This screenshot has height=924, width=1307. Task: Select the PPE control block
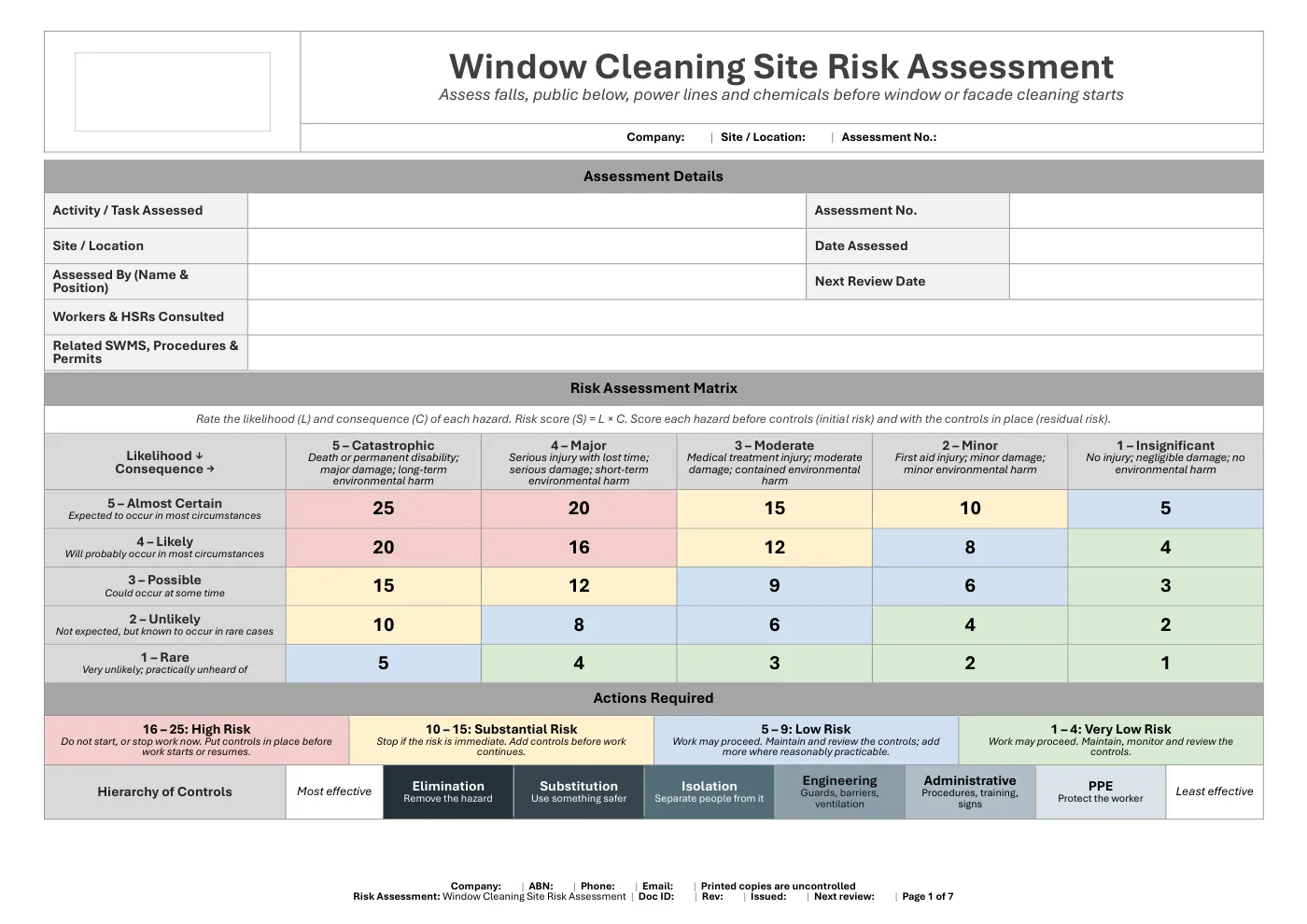point(1101,792)
